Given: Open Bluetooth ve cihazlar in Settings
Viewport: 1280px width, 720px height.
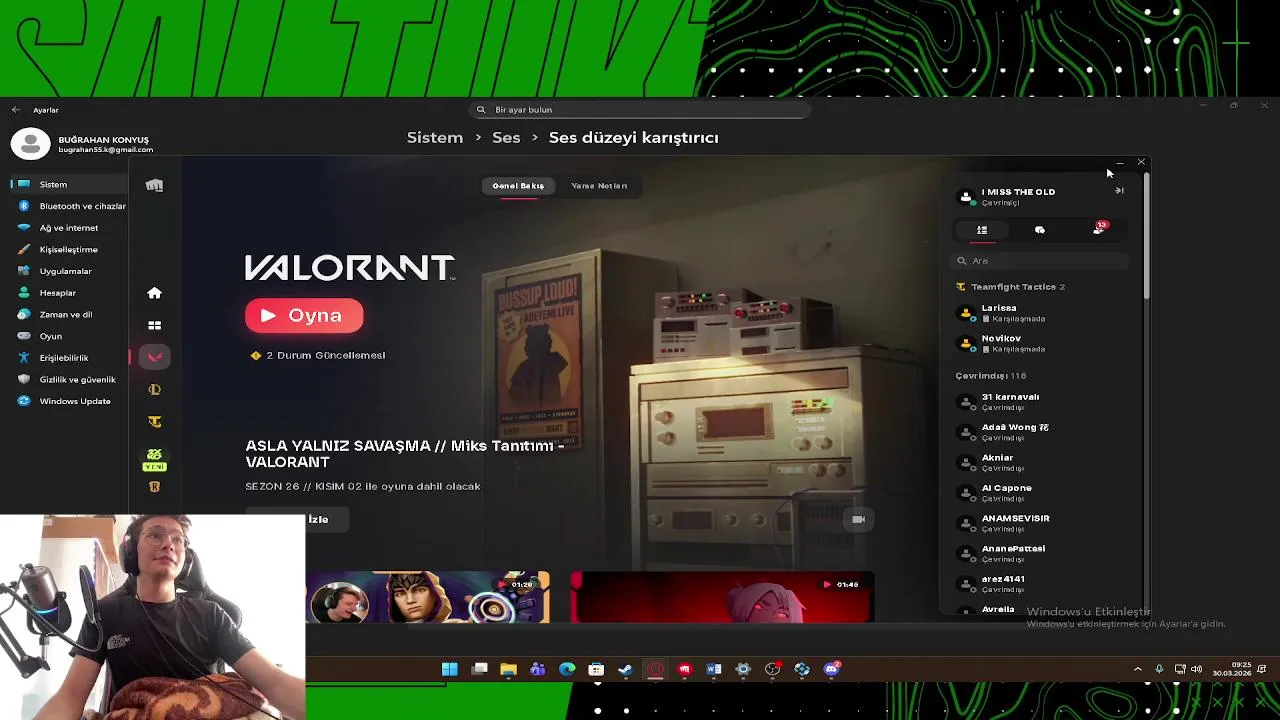Looking at the screenshot, I should (x=72, y=206).
